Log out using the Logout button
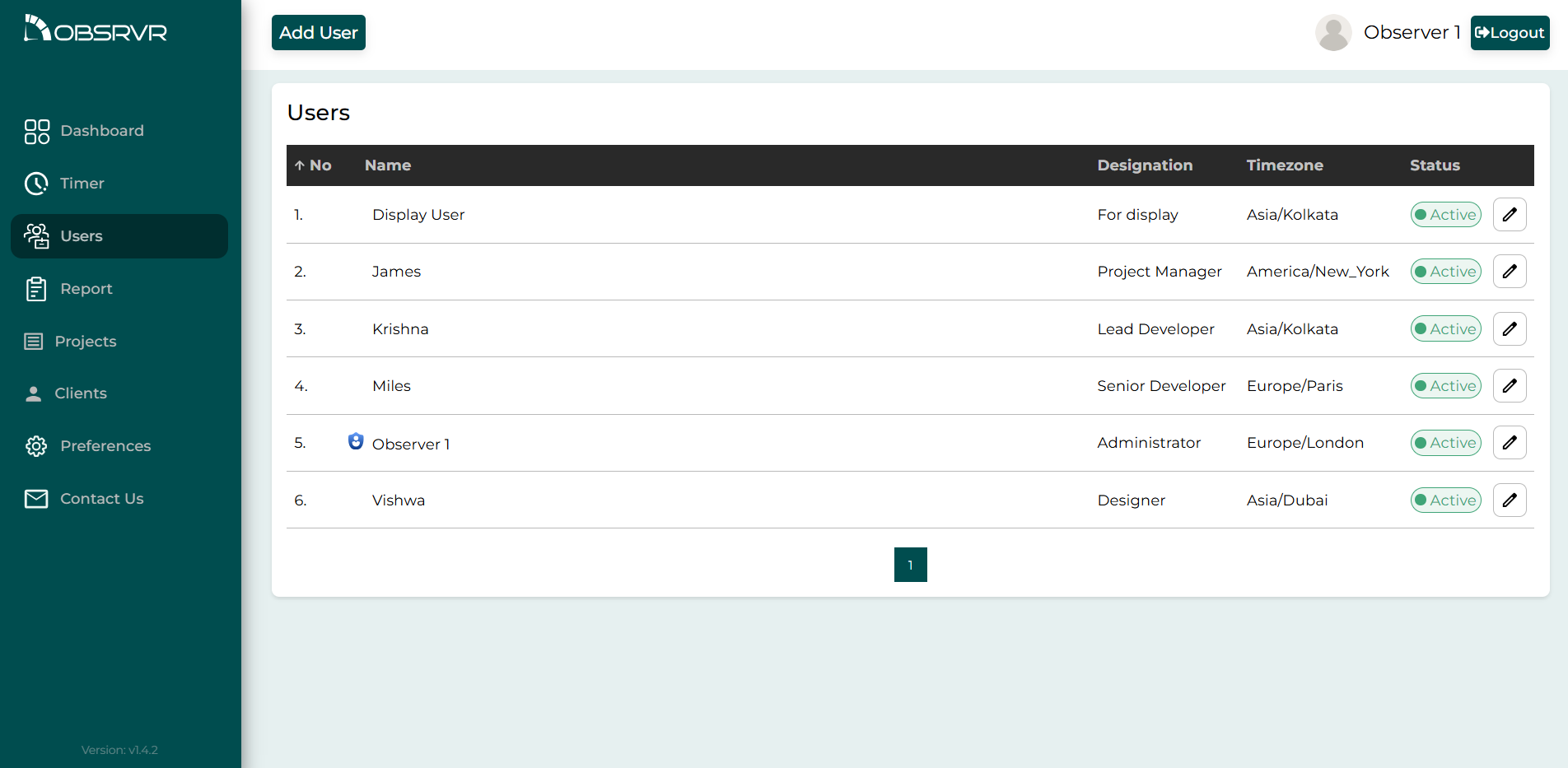This screenshot has height=768, width=1568. [1509, 33]
